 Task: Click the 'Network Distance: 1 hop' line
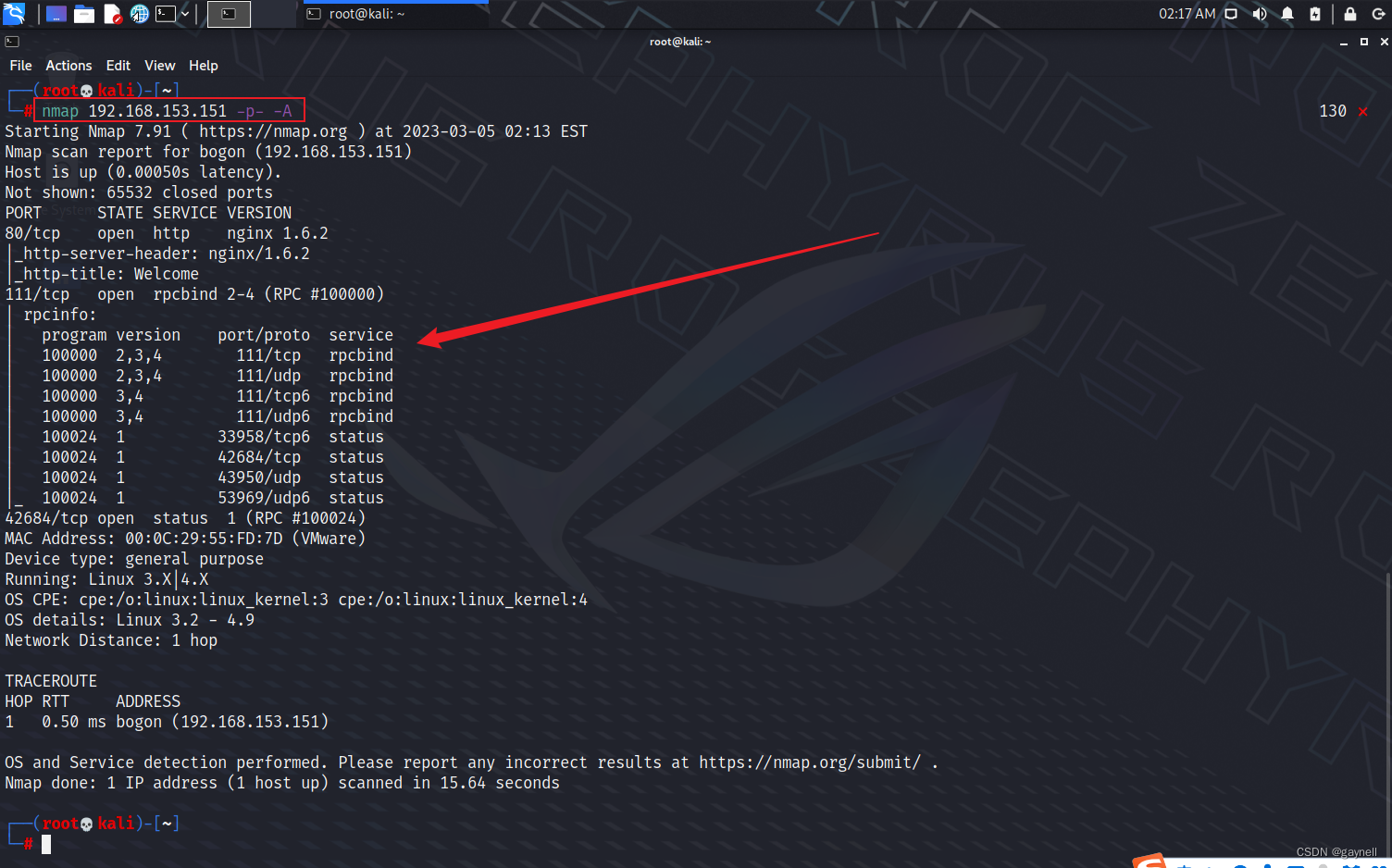coord(111,640)
